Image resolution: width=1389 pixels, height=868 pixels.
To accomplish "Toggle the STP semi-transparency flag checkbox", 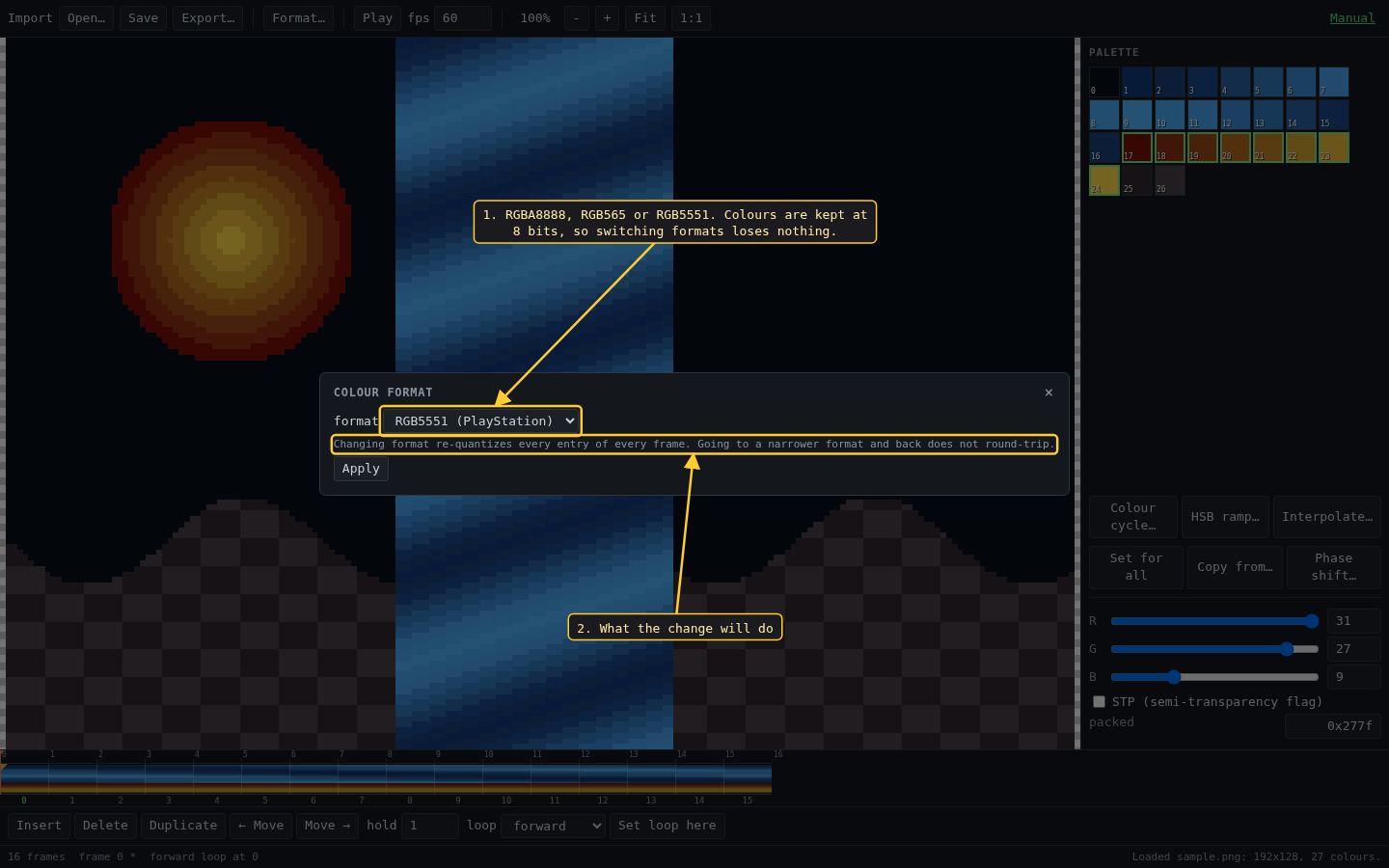I will [1099, 702].
